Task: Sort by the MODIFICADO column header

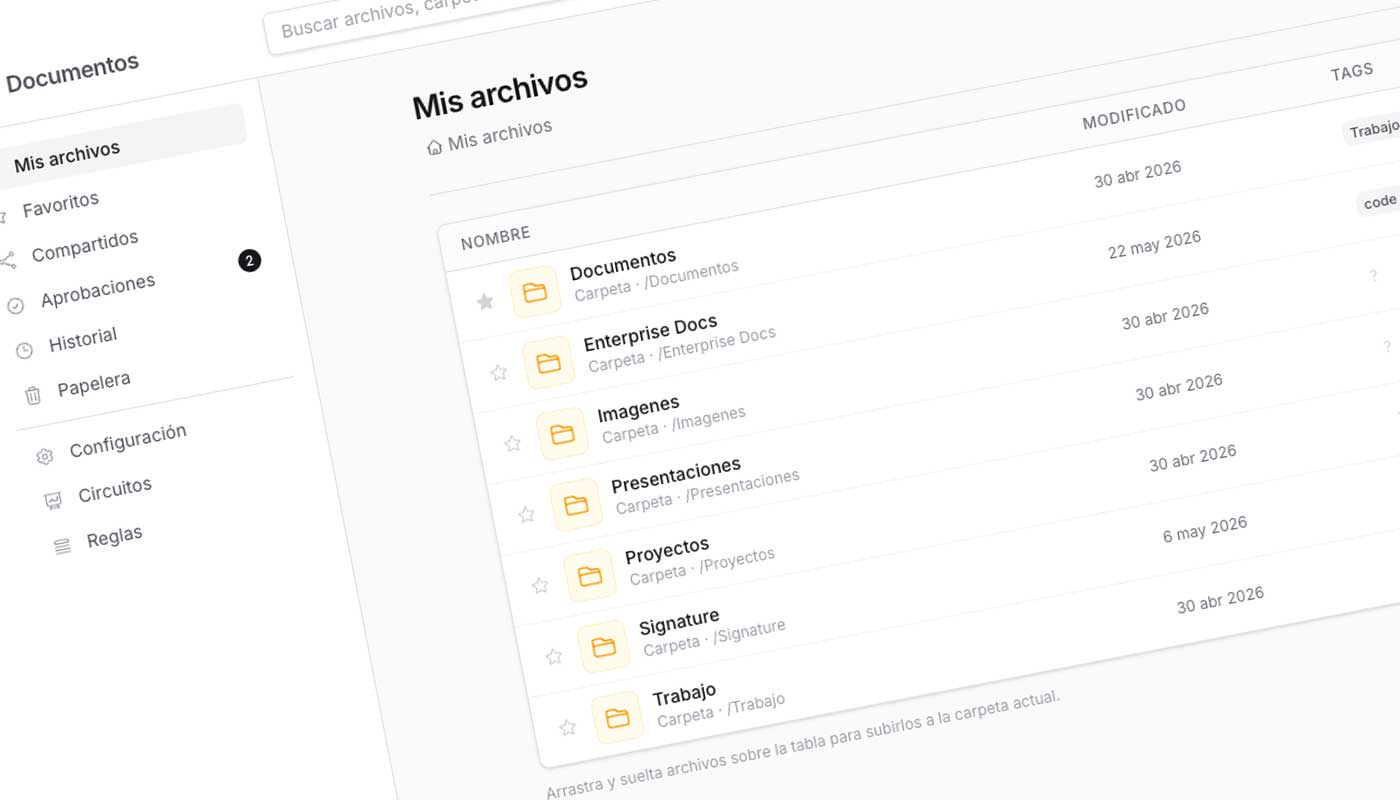Action: (1134, 114)
